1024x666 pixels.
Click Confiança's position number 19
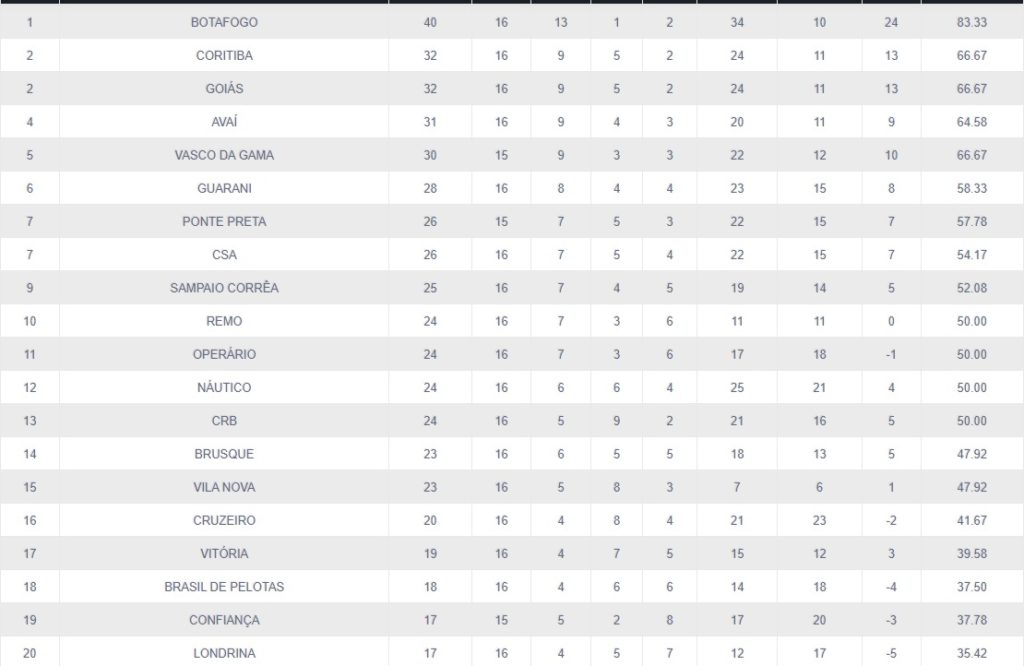point(30,620)
